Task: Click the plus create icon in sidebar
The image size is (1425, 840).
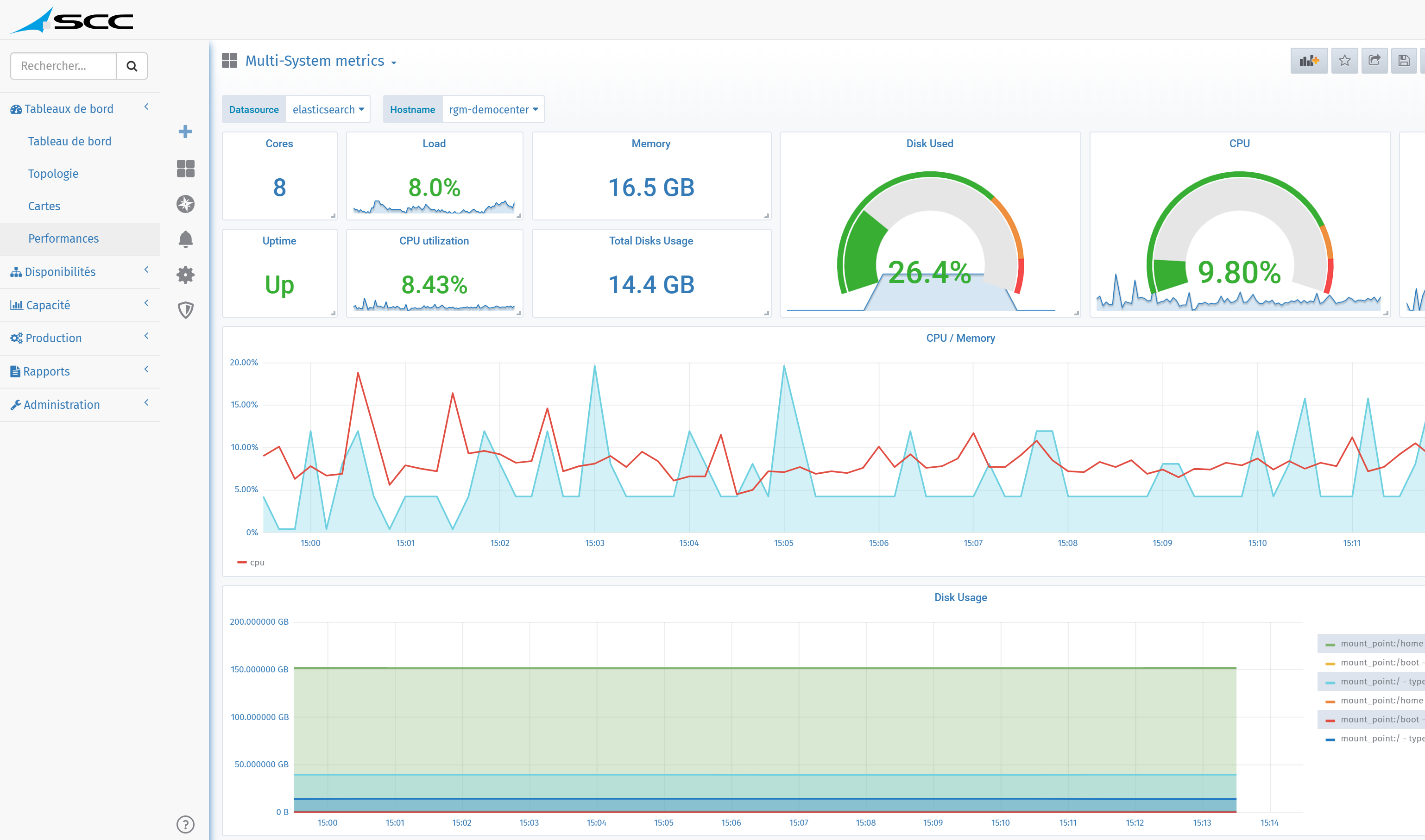Action: [x=185, y=132]
